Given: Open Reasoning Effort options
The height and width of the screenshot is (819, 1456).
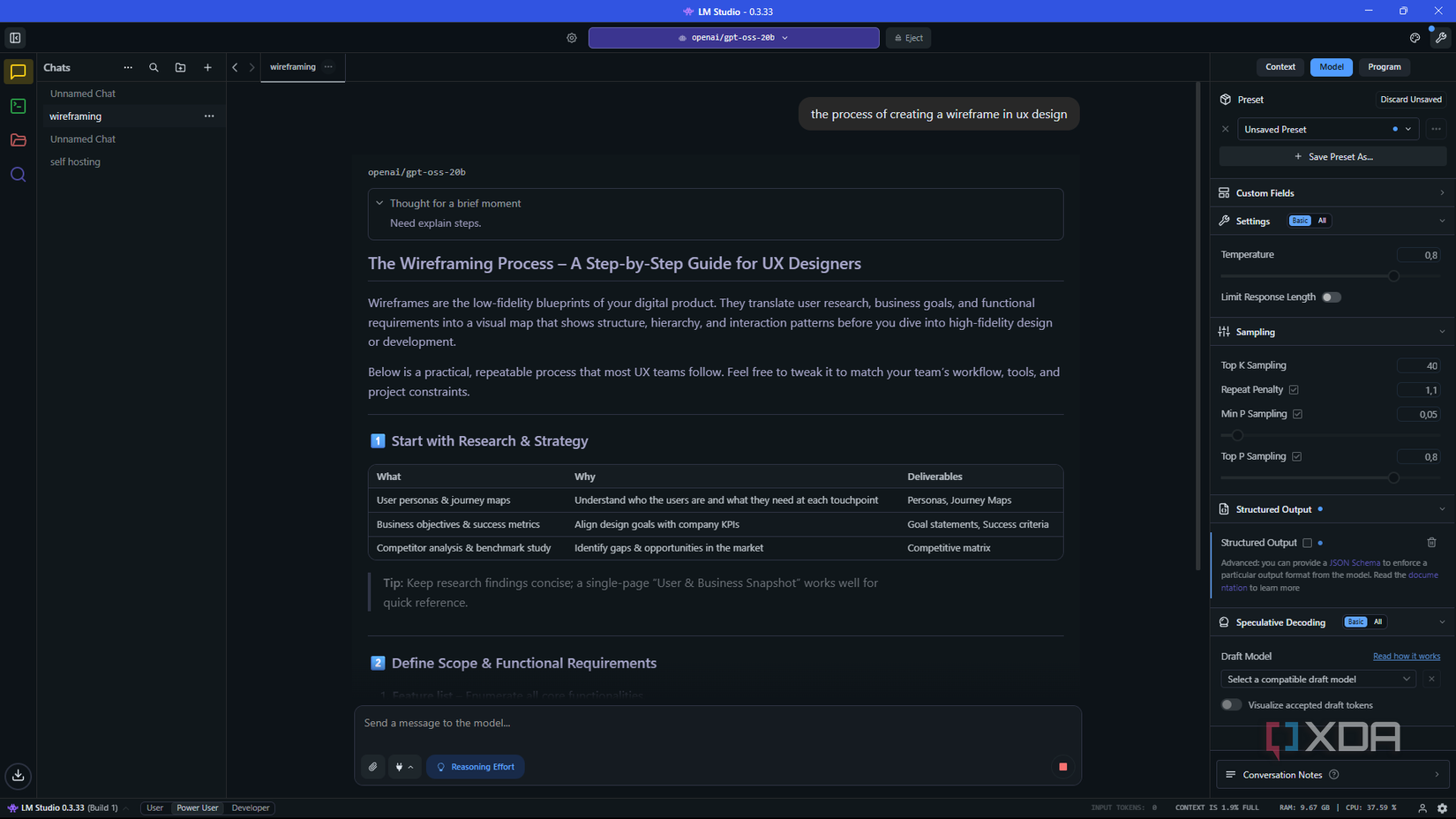Looking at the screenshot, I should (476, 767).
